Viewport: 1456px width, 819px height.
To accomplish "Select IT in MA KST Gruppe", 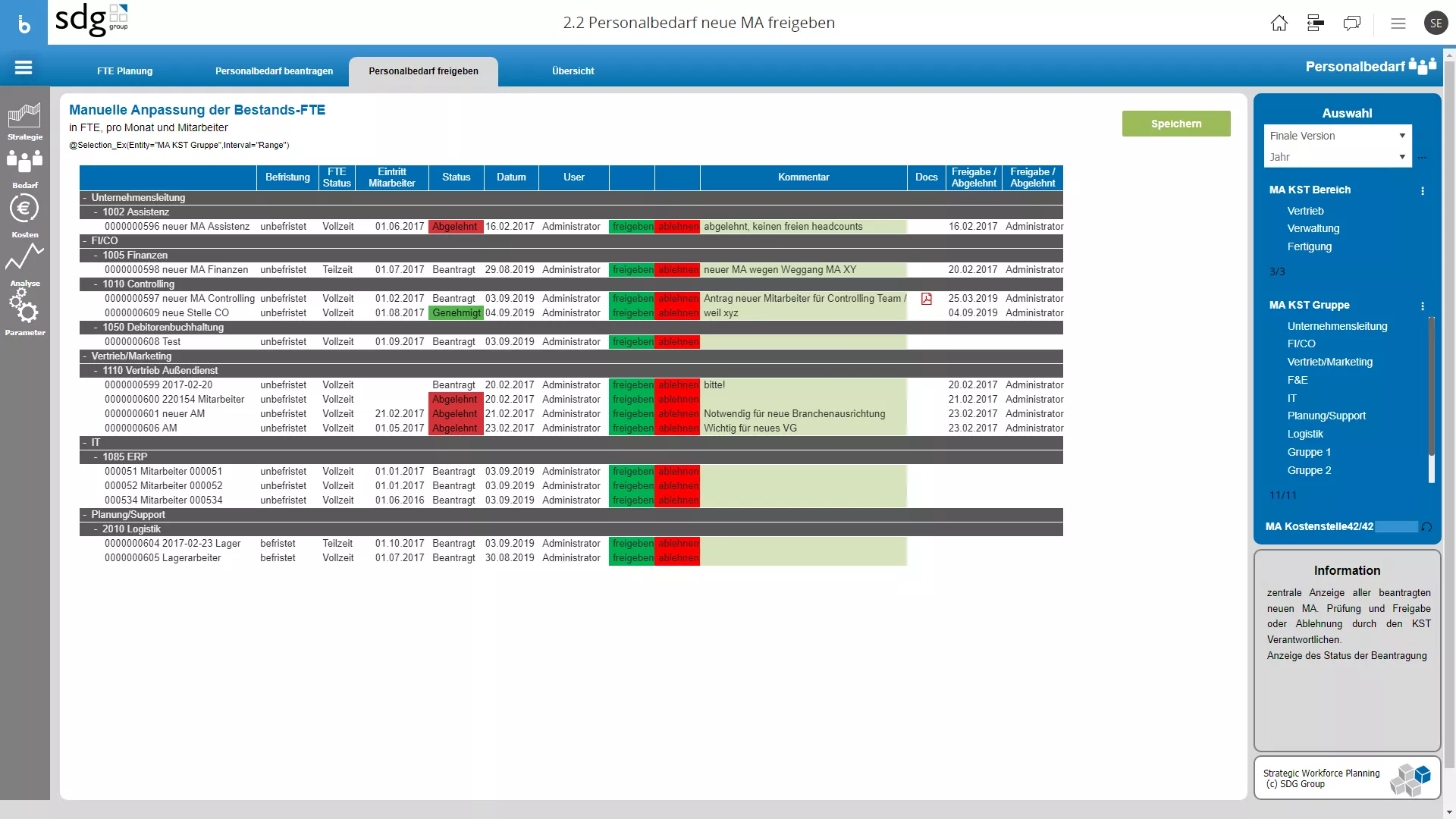I will click(1291, 398).
